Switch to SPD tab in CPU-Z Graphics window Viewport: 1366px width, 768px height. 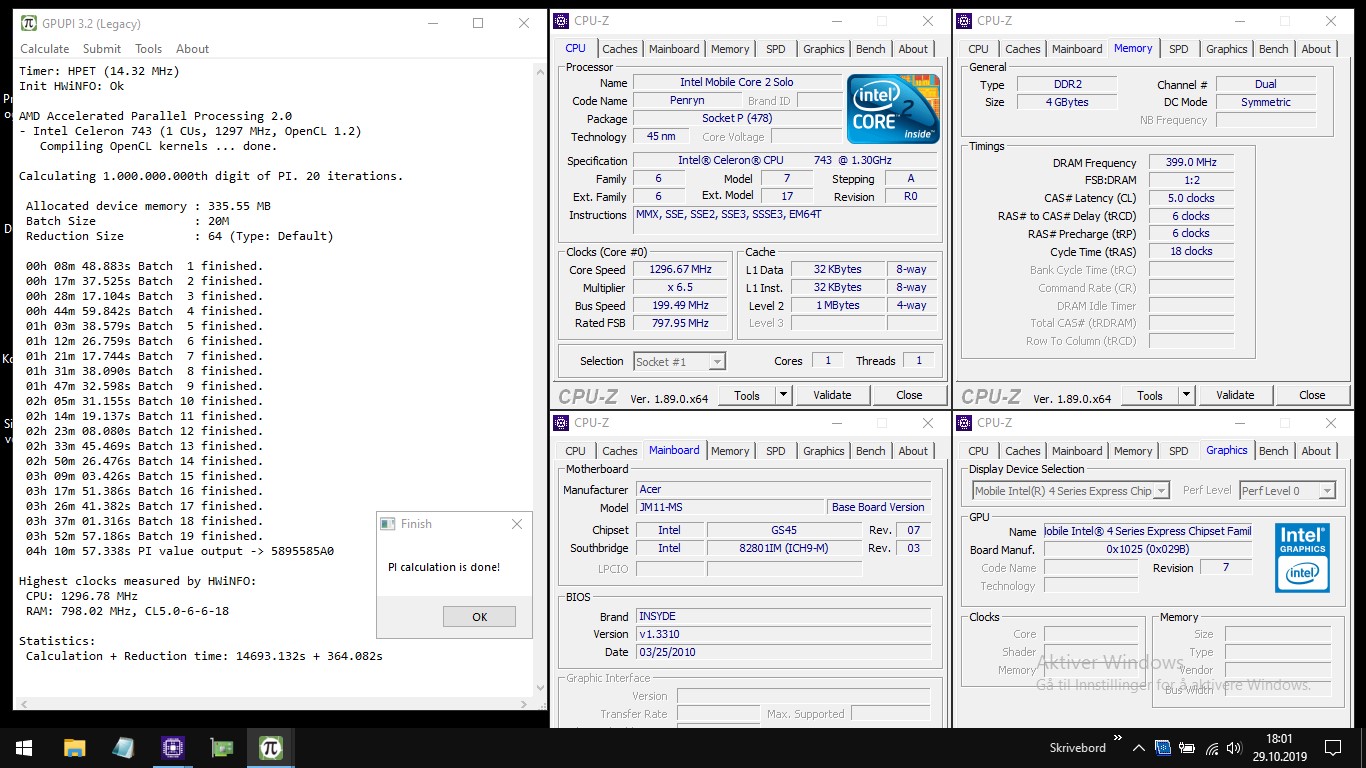1179,451
